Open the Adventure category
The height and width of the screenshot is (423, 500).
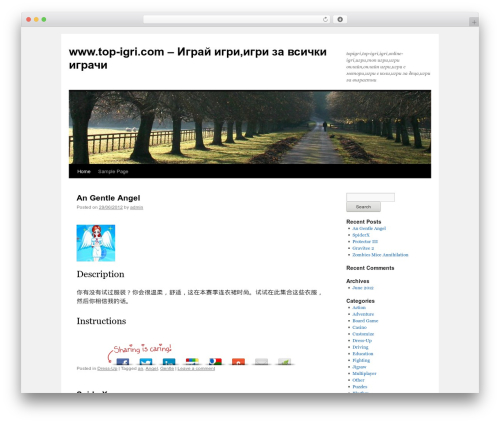click(363, 314)
